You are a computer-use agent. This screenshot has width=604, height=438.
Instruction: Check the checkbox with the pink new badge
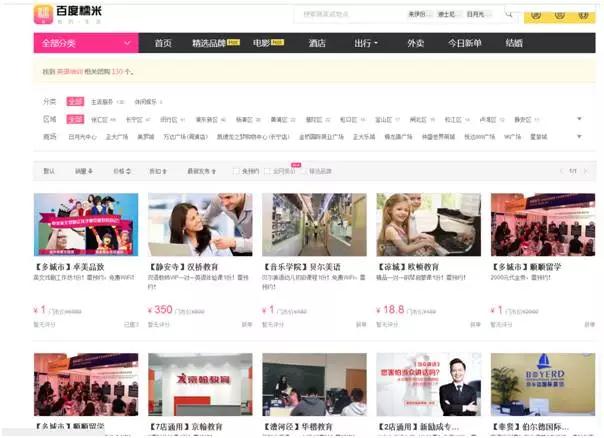click(267, 171)
